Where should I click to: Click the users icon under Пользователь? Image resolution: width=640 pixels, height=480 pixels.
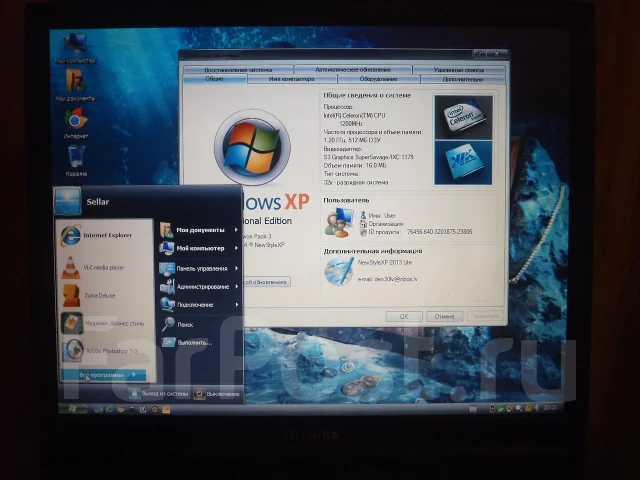[339, 222]
